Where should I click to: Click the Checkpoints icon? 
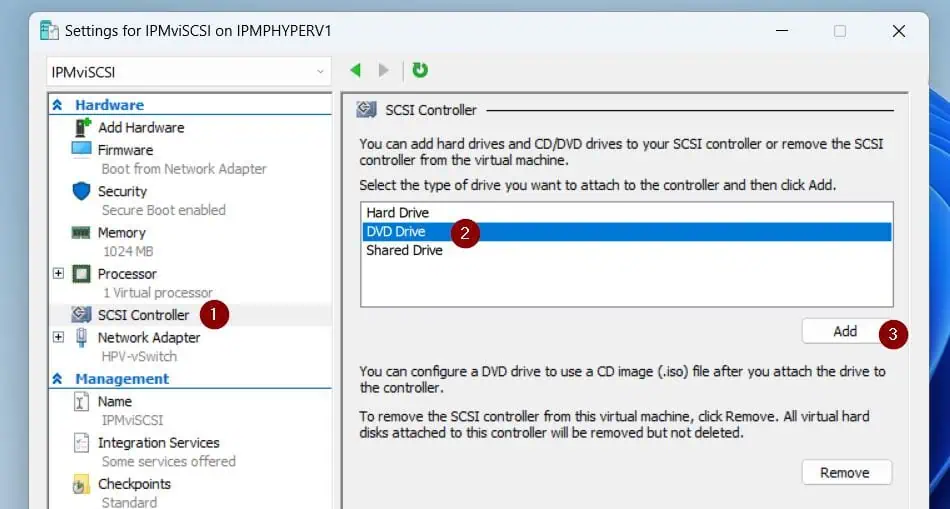81,484
